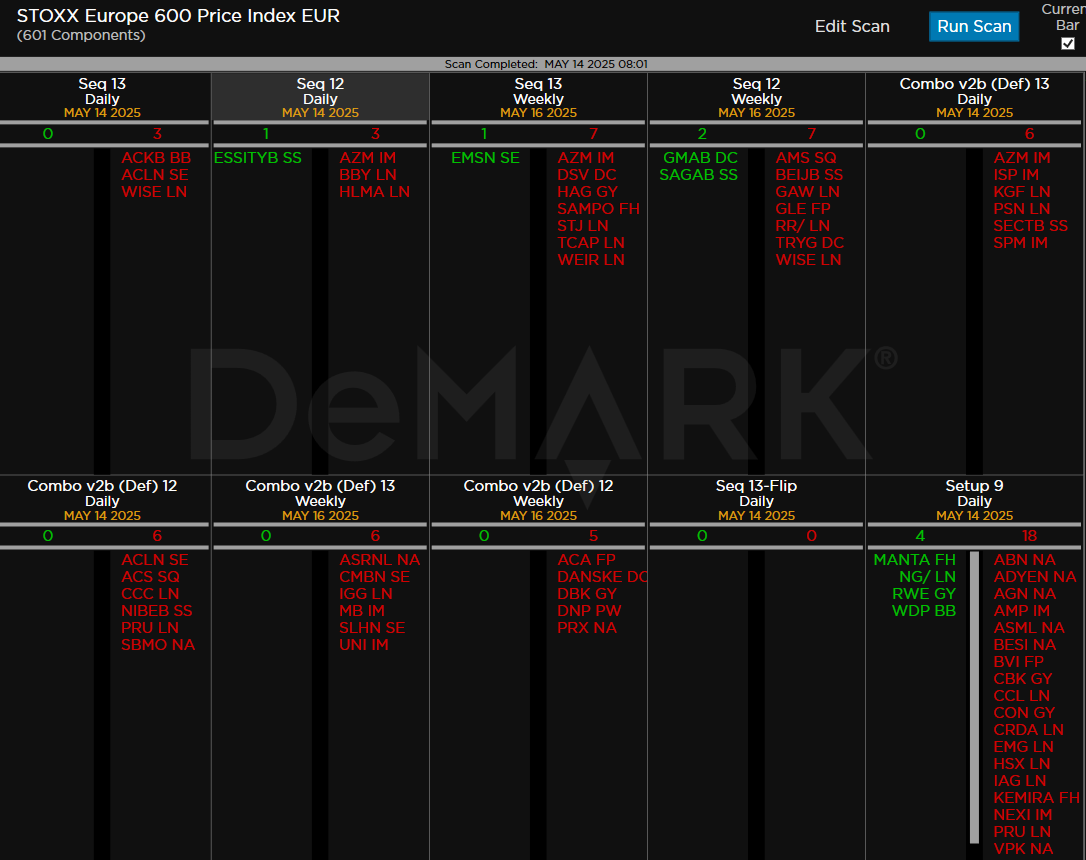
Task: Open STJ LN ticker
Action: click(x=582, y=226)
